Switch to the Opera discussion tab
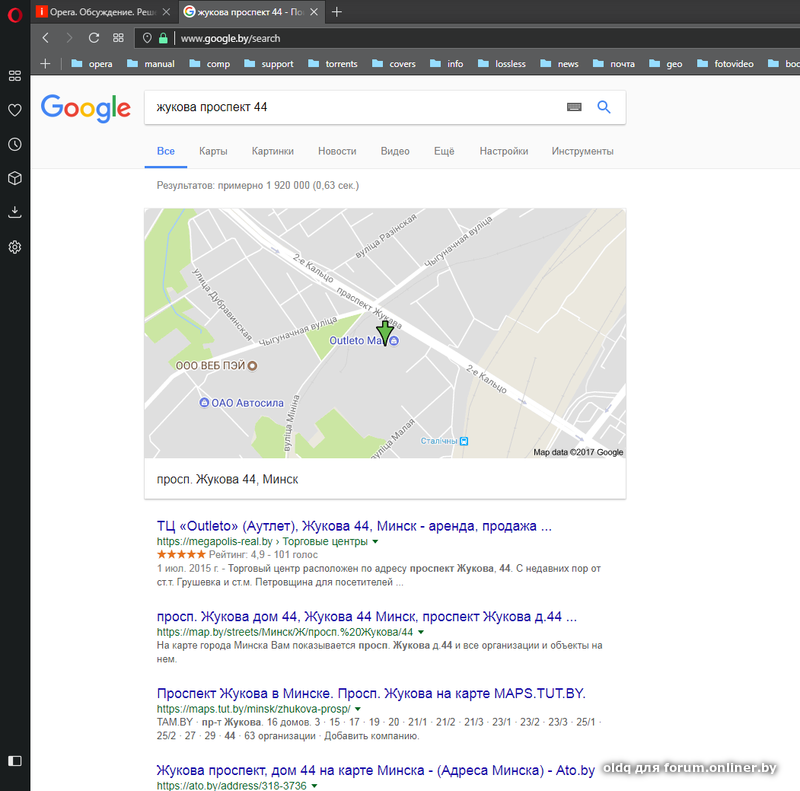Screen dimensions: 800x791 coord(104,12)
